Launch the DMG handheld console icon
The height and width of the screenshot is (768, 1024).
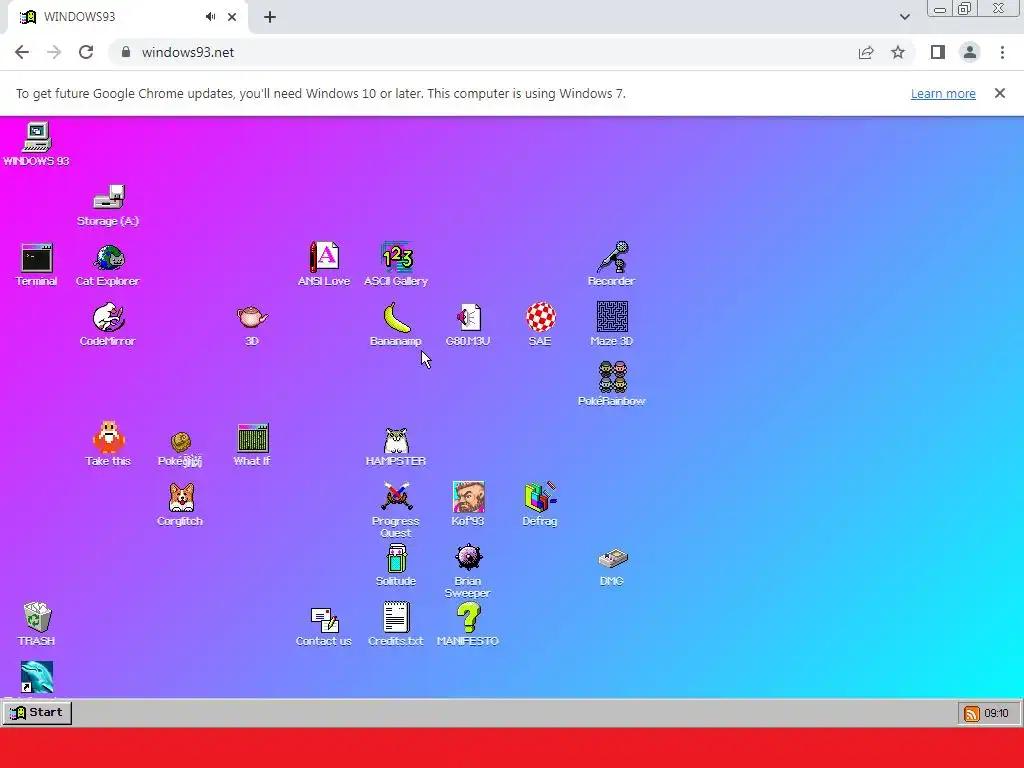tap(612, 559)
